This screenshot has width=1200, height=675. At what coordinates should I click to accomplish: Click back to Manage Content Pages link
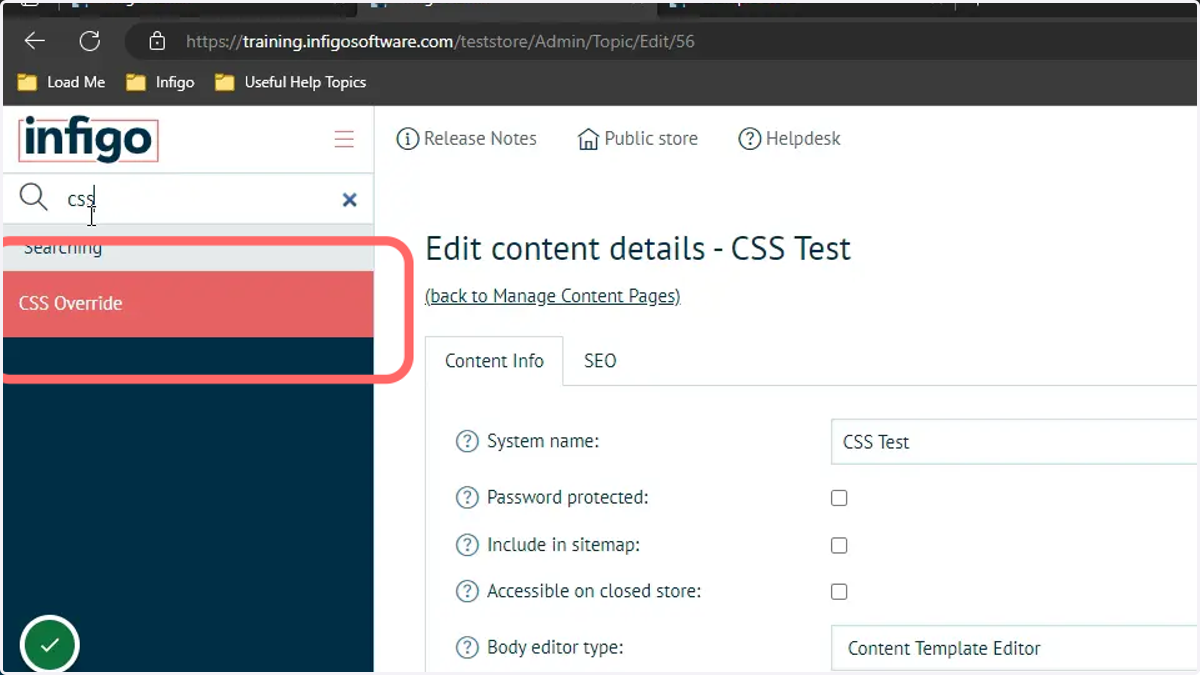coord(553,296)
